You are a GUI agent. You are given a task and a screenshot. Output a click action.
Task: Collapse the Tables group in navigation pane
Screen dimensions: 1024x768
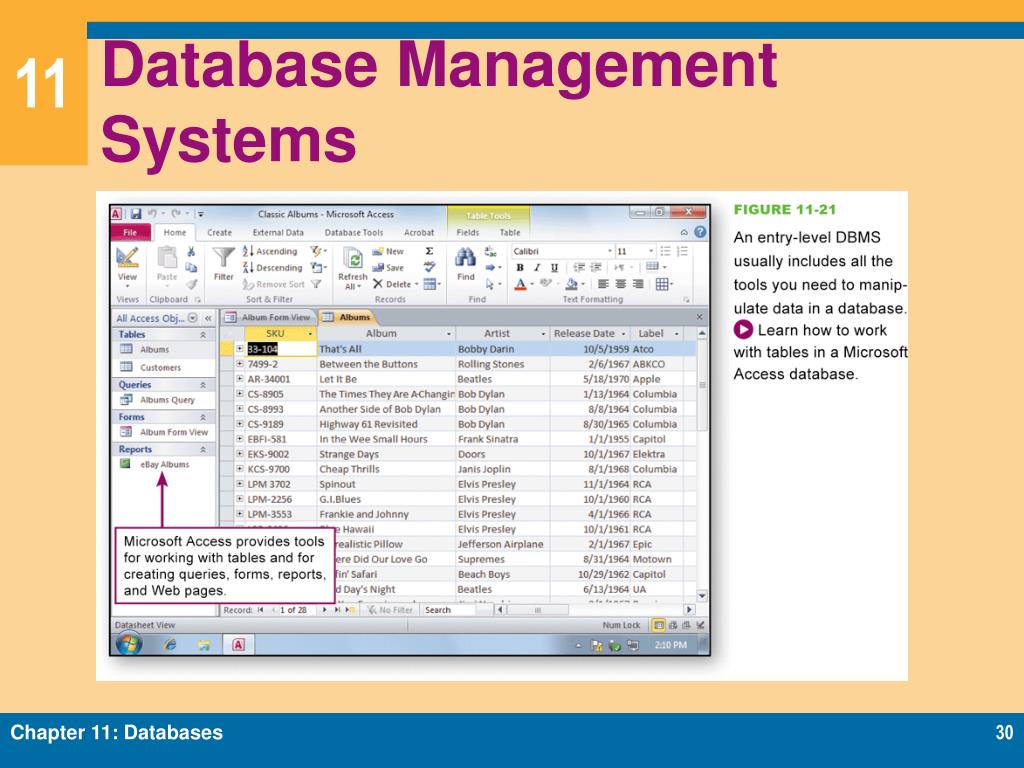203,334
